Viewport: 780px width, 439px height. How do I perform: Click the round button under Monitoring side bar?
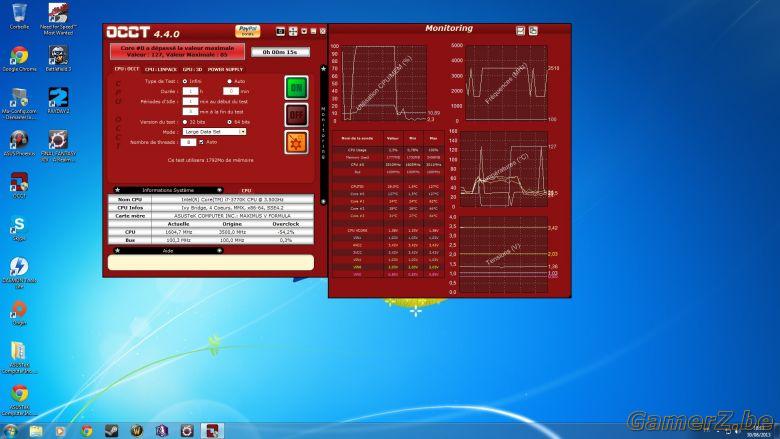(323, 201)
